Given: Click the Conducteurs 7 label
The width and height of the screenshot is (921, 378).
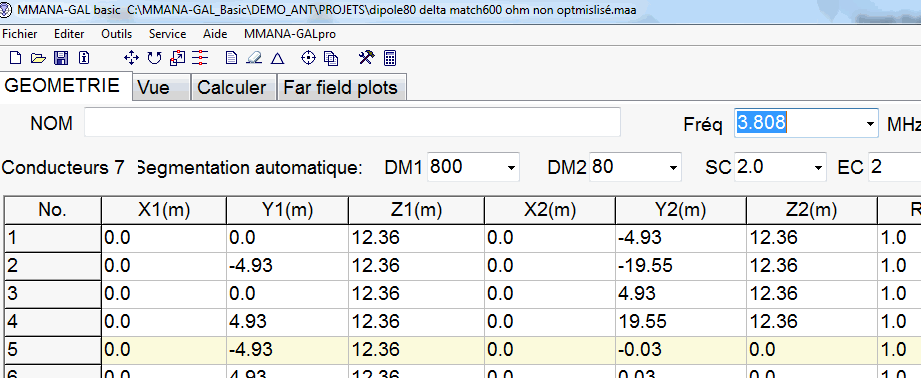Looking at the screenshot, I should point(63,168).
